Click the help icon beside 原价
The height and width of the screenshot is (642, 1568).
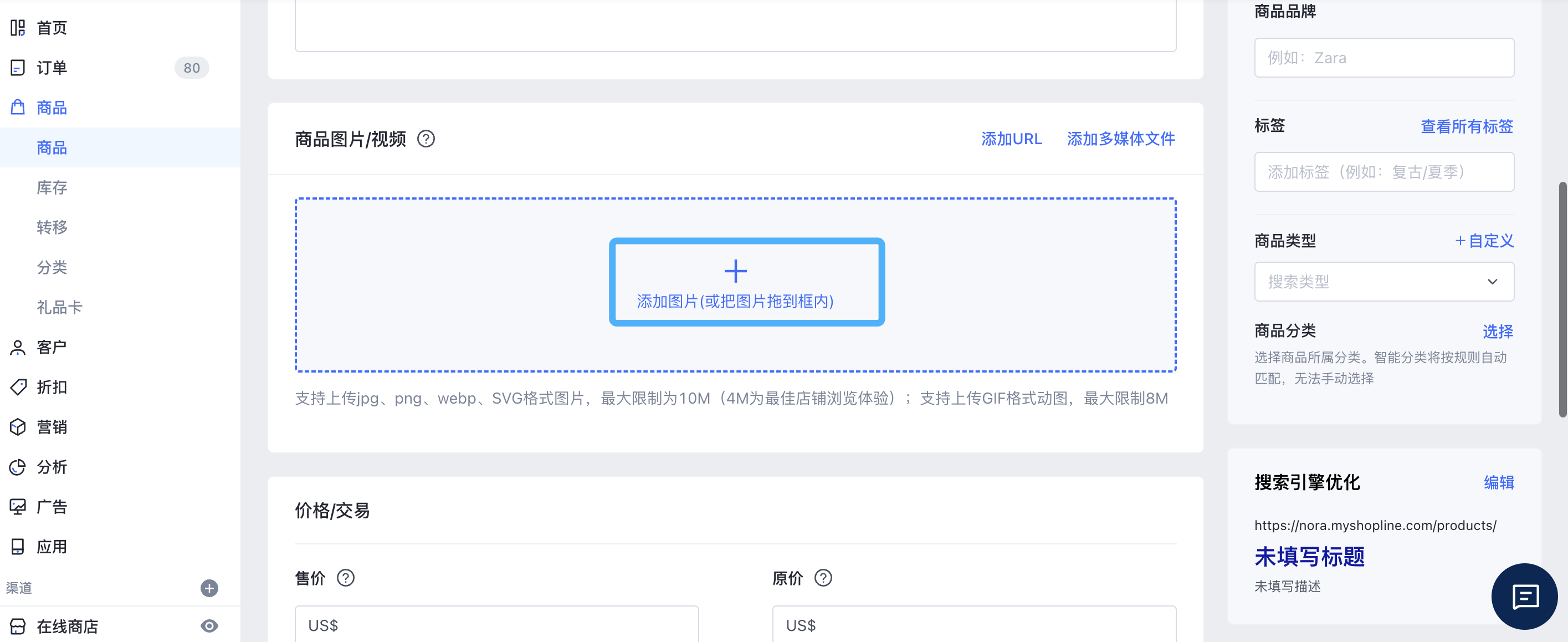(x=823, y=578)
